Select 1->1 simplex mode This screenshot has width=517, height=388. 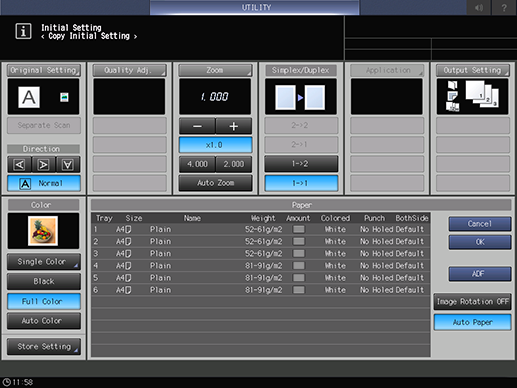(x=301, y=183)
